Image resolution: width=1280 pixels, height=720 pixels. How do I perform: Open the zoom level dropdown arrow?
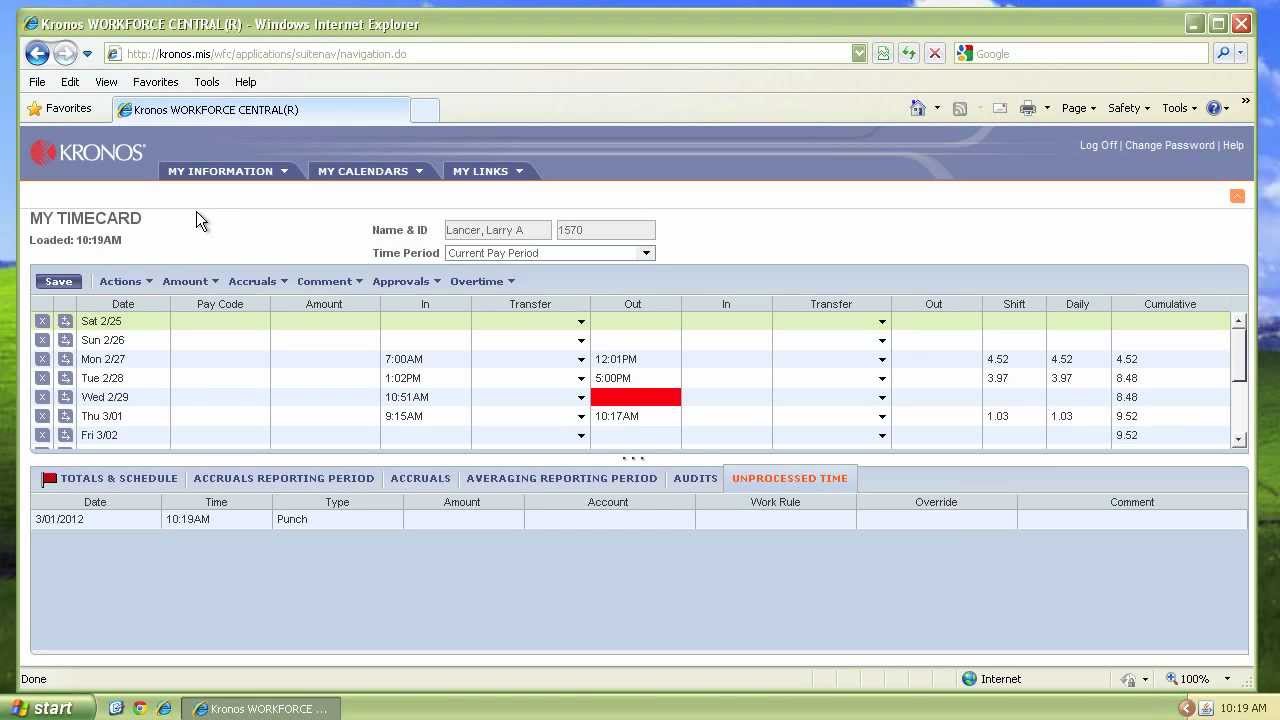(x=1227, y=679)
